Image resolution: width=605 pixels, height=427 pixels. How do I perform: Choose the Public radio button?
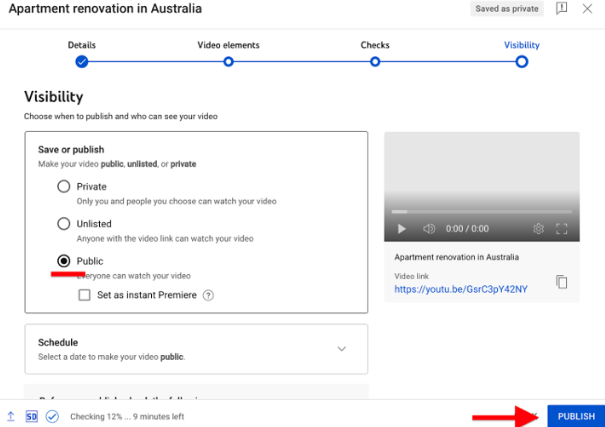coord(64,261)
